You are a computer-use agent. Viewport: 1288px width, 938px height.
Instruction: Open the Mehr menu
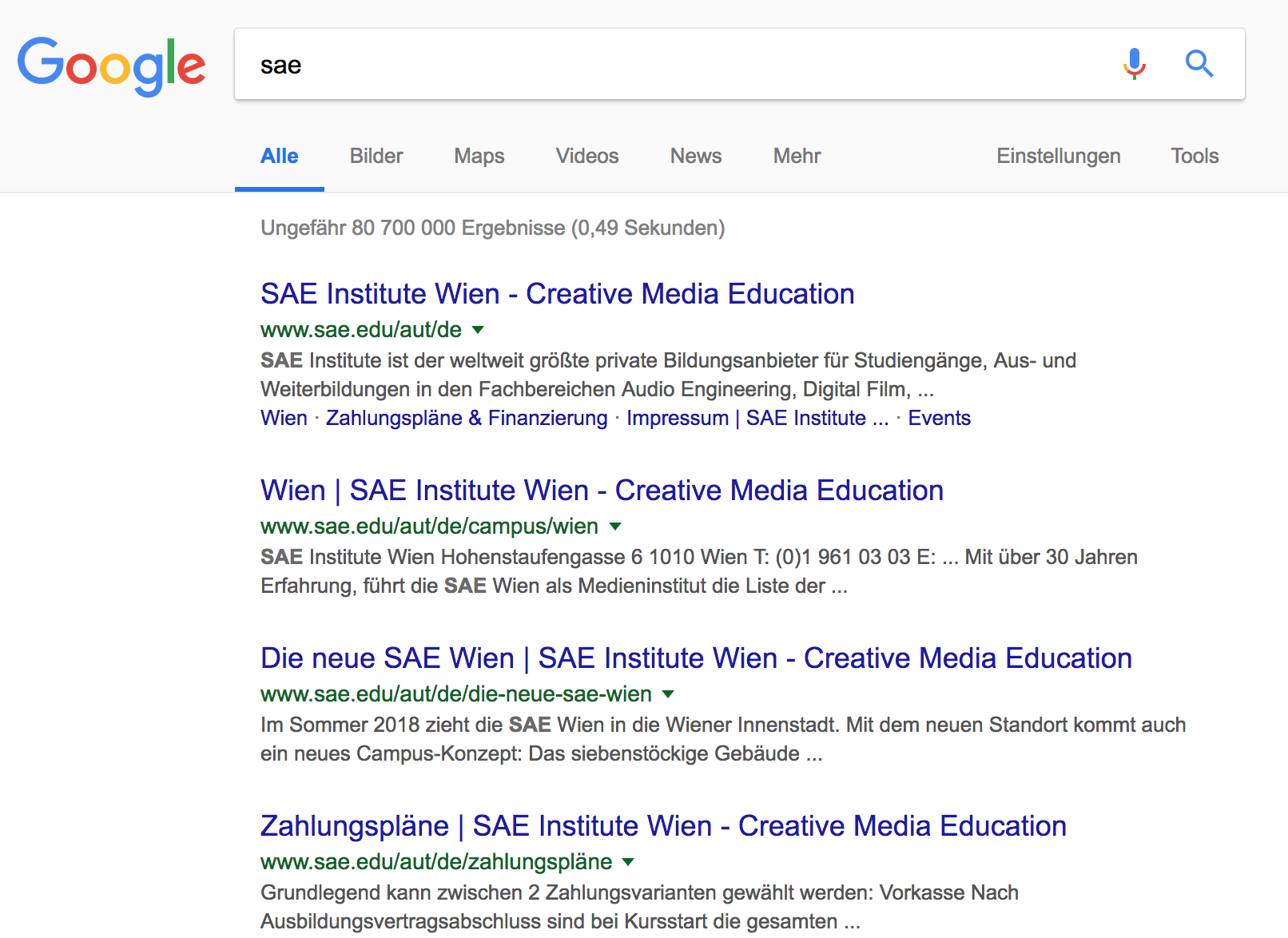797,156
